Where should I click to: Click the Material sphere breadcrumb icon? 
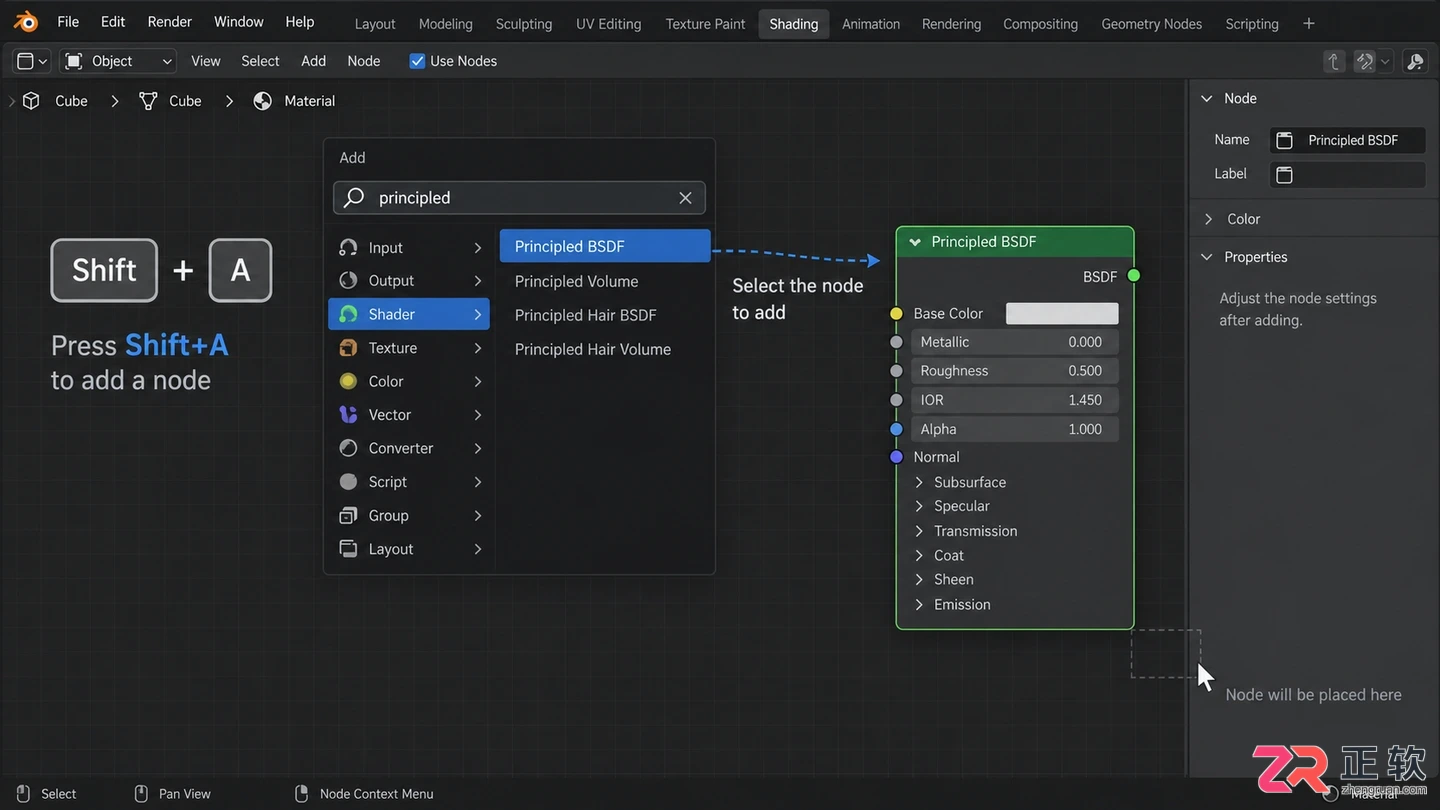click(263, 101)
